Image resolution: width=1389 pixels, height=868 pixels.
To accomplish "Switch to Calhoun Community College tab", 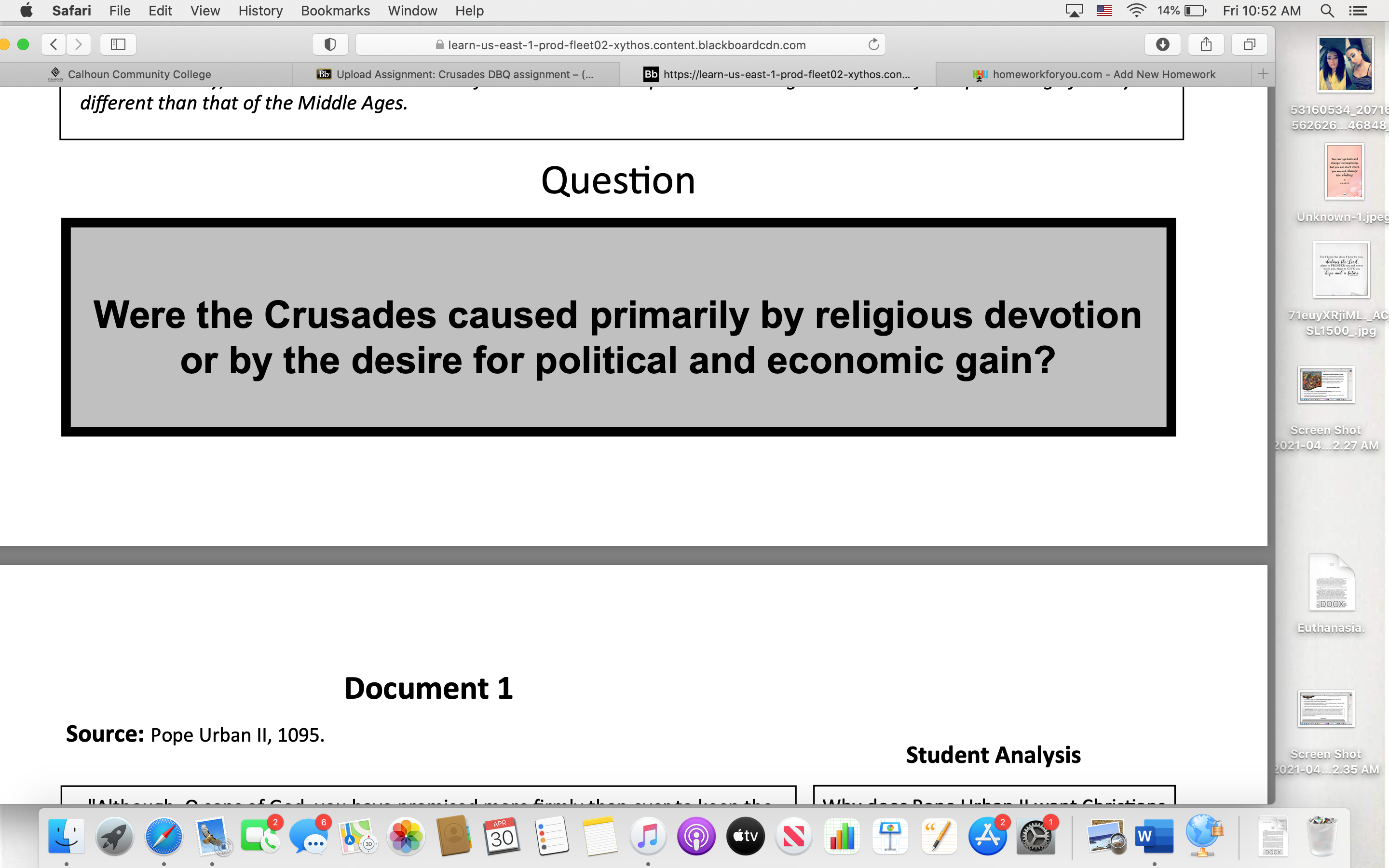I will coord(139,74).
